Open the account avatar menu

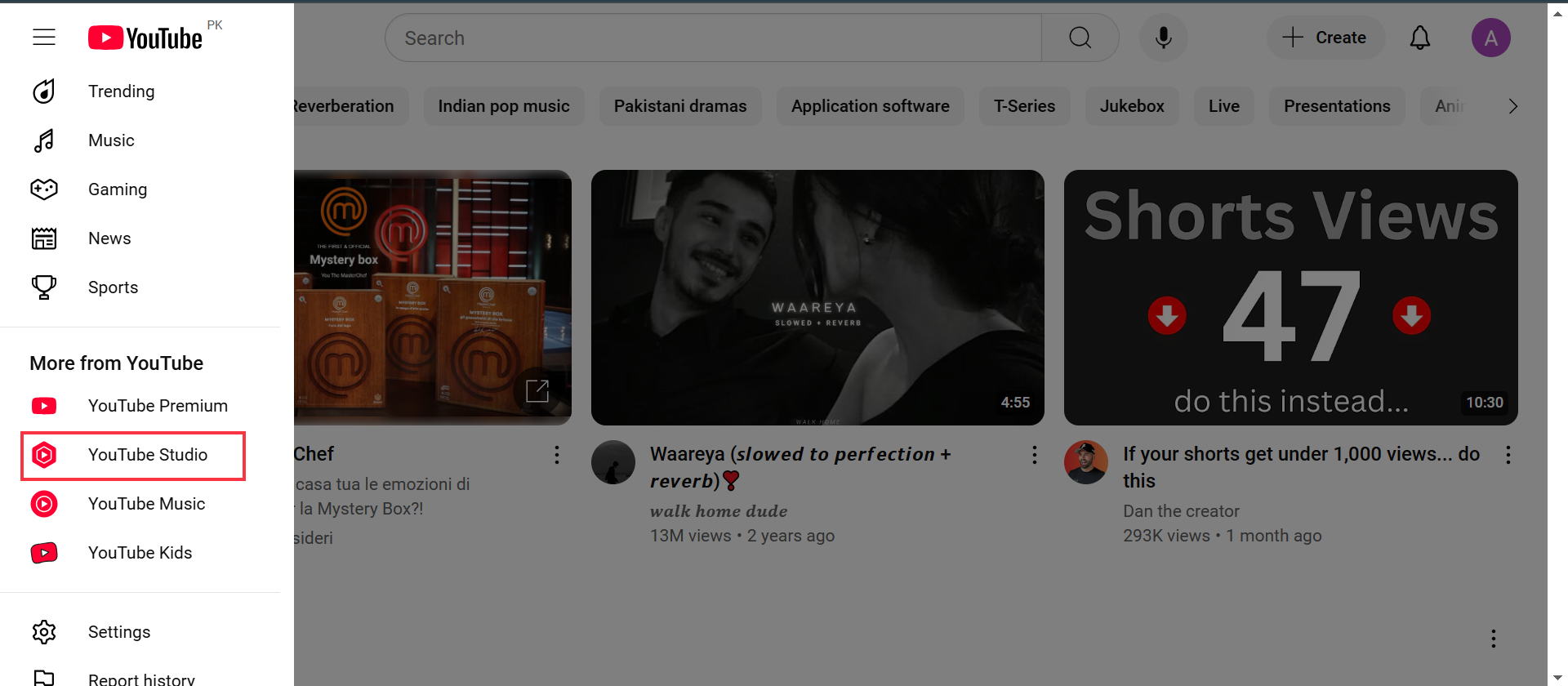tap(1491, 38)
